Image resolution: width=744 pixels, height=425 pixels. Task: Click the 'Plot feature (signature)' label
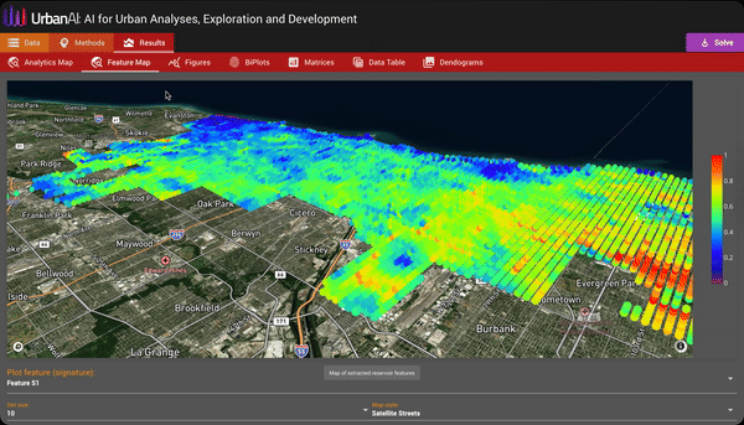click(51, 372)
